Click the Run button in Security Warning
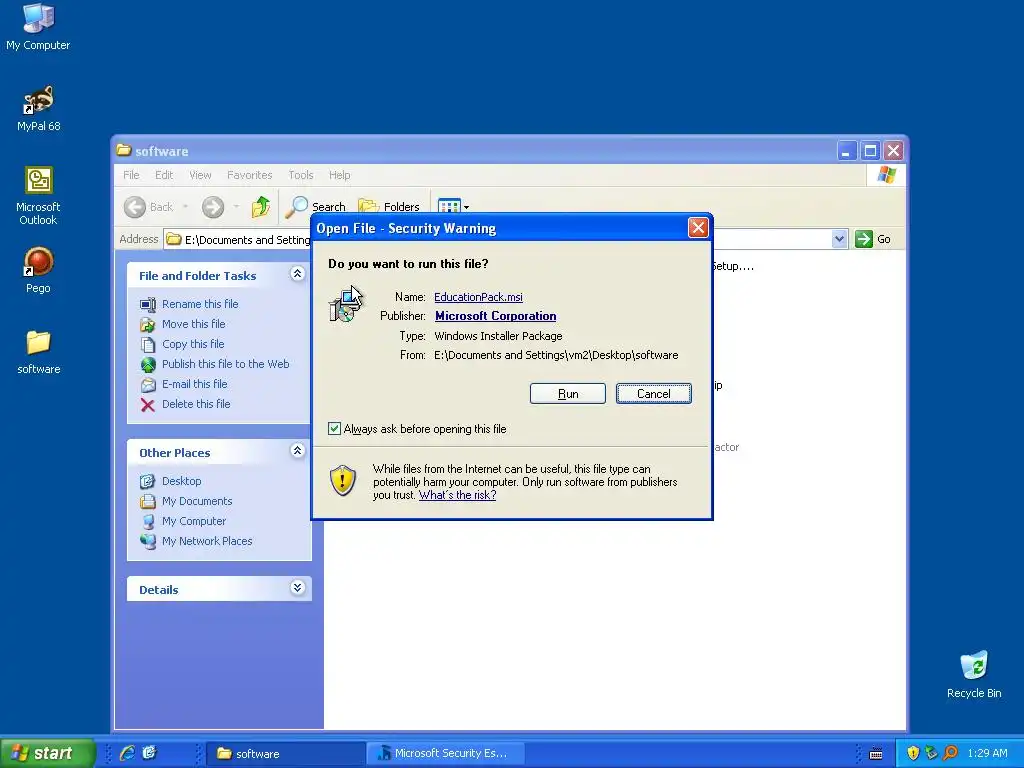1024x768 pixels. (568, 394)
